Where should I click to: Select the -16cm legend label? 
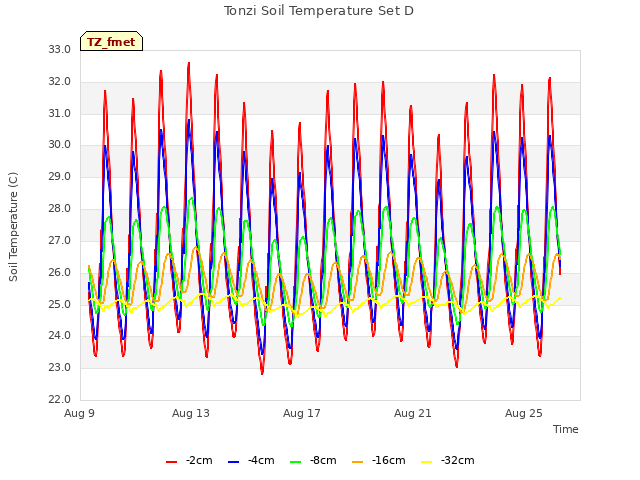click(389, 460)
